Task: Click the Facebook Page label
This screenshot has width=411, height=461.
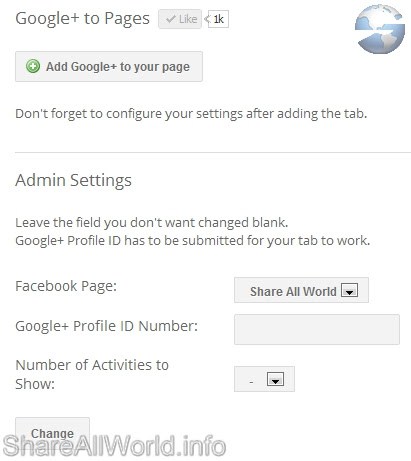Action: tap(66, 286)
